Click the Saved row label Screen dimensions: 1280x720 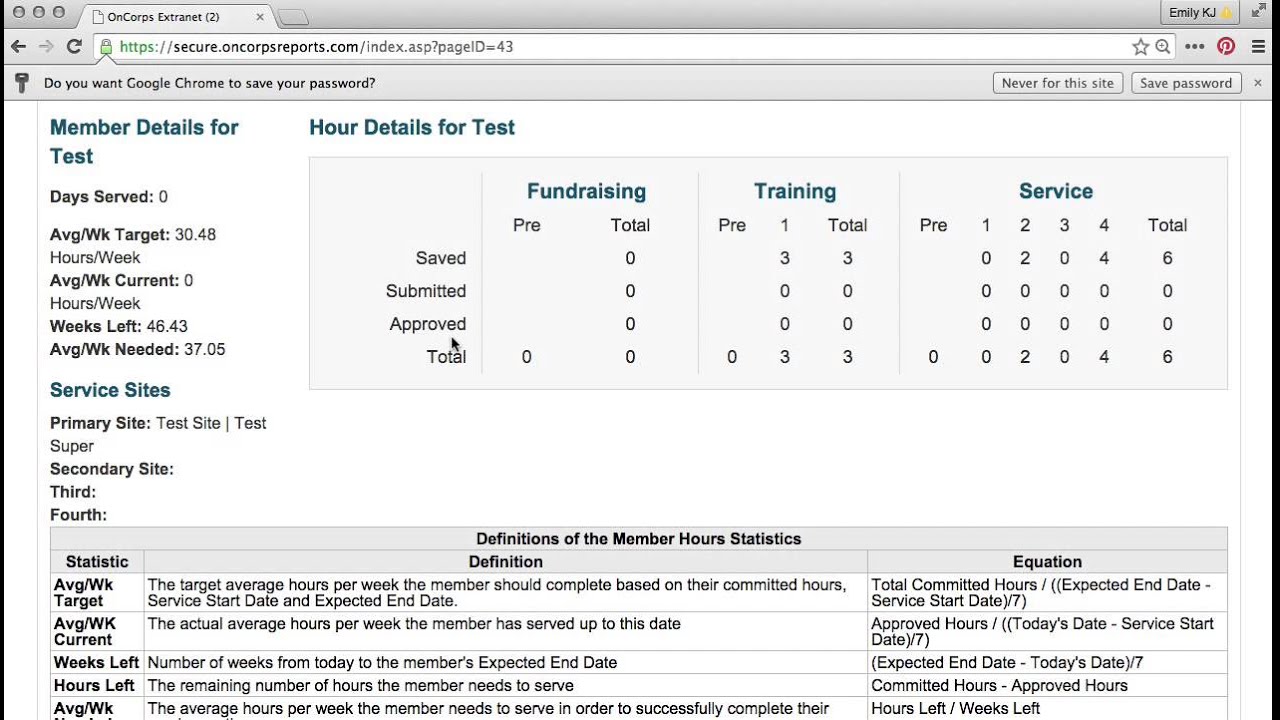(441, 258)
